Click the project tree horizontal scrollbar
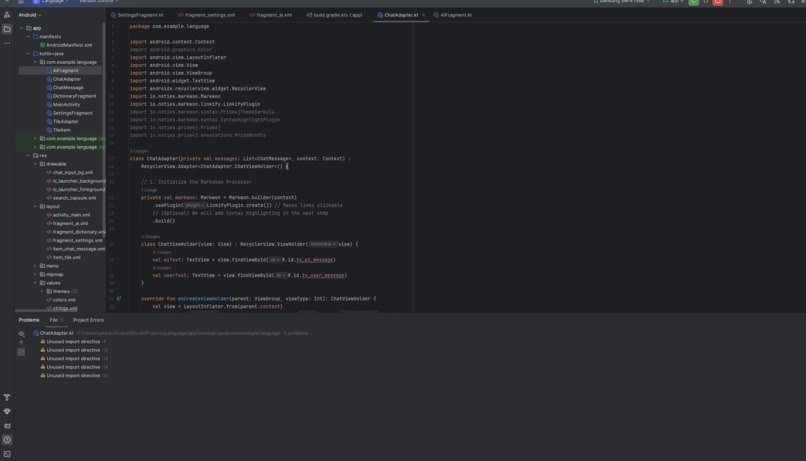This screenshot has height=461, width=806. (x=59, y=311)
